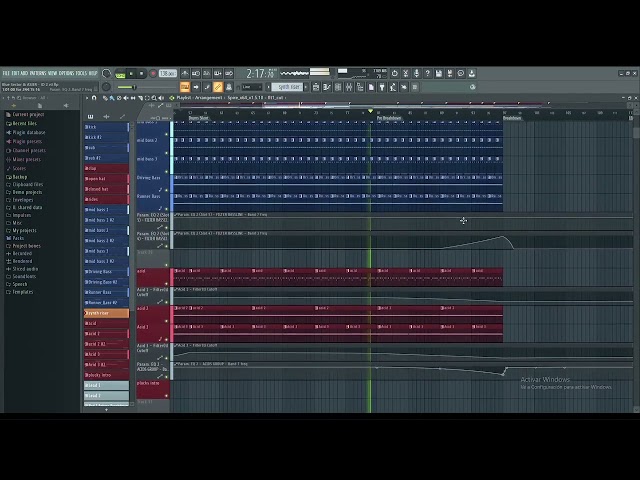The height and width of the screenshot is (480, 640).
Task: Toggle mute dot on mid bass 2 track
Action: coord(166,153)
